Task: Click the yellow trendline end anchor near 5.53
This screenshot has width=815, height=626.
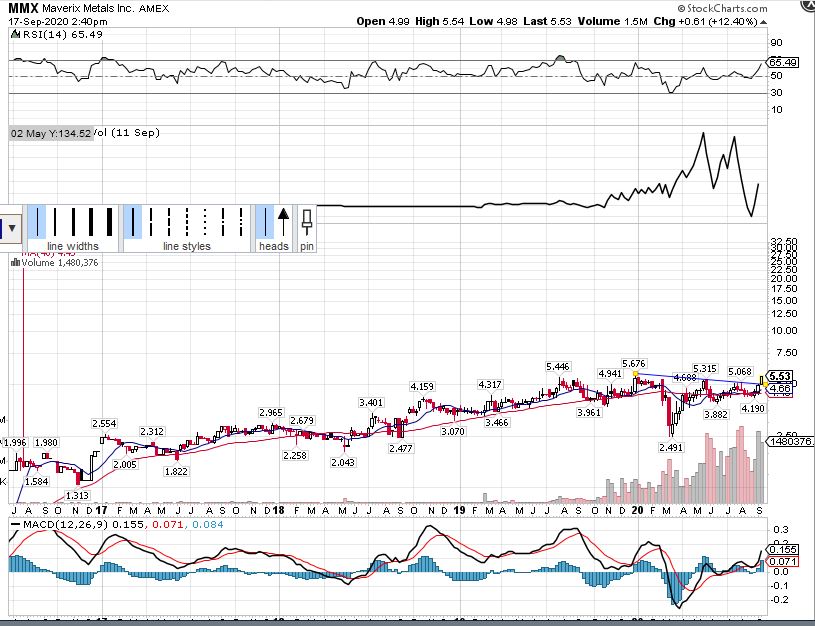Action: (765, 384)
